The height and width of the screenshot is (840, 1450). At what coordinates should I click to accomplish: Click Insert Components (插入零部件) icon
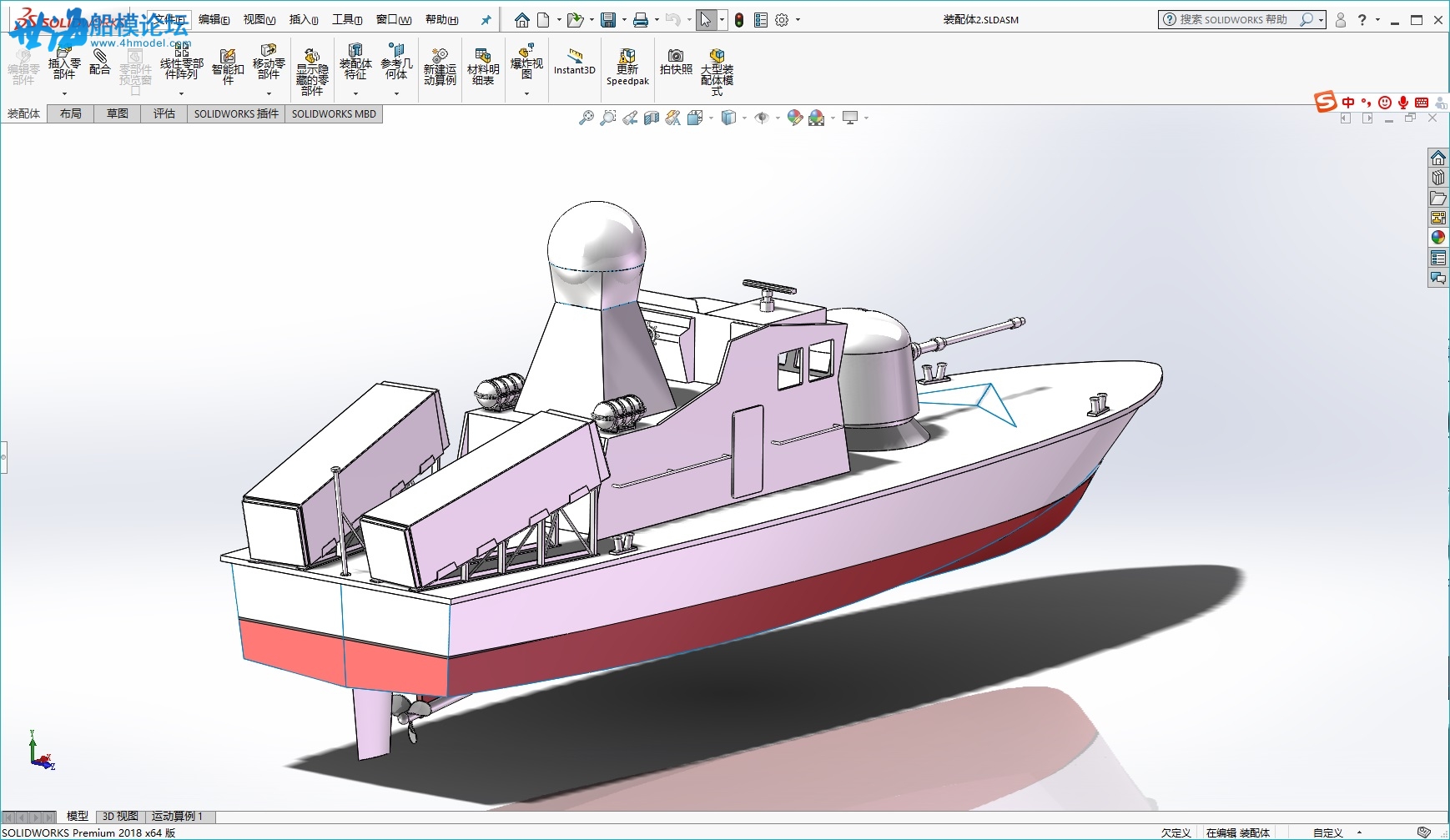coord(64,63)
